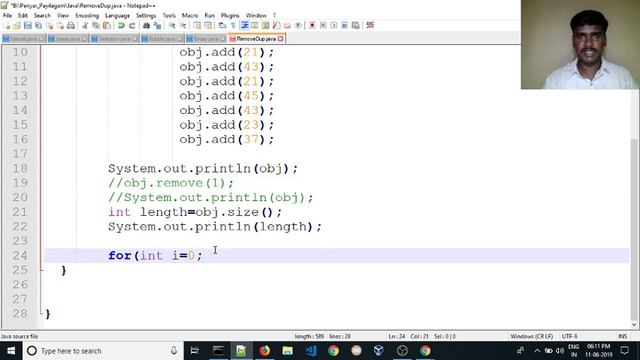Save the current file with the Save icon
640x360 pixels.
tap(27, 25)
